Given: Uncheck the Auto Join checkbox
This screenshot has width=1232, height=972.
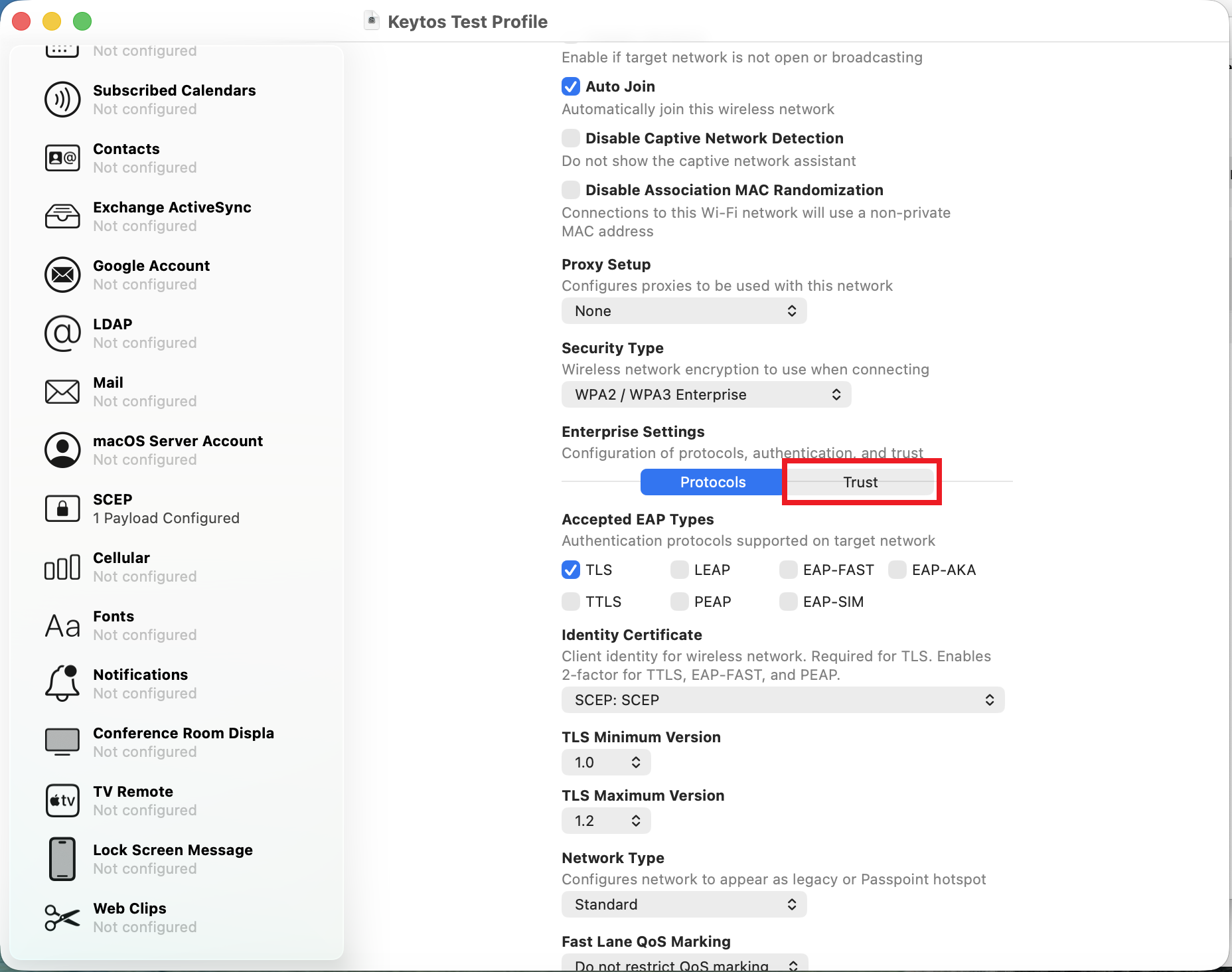Looking at the screenshot, I should coord(571,86).
